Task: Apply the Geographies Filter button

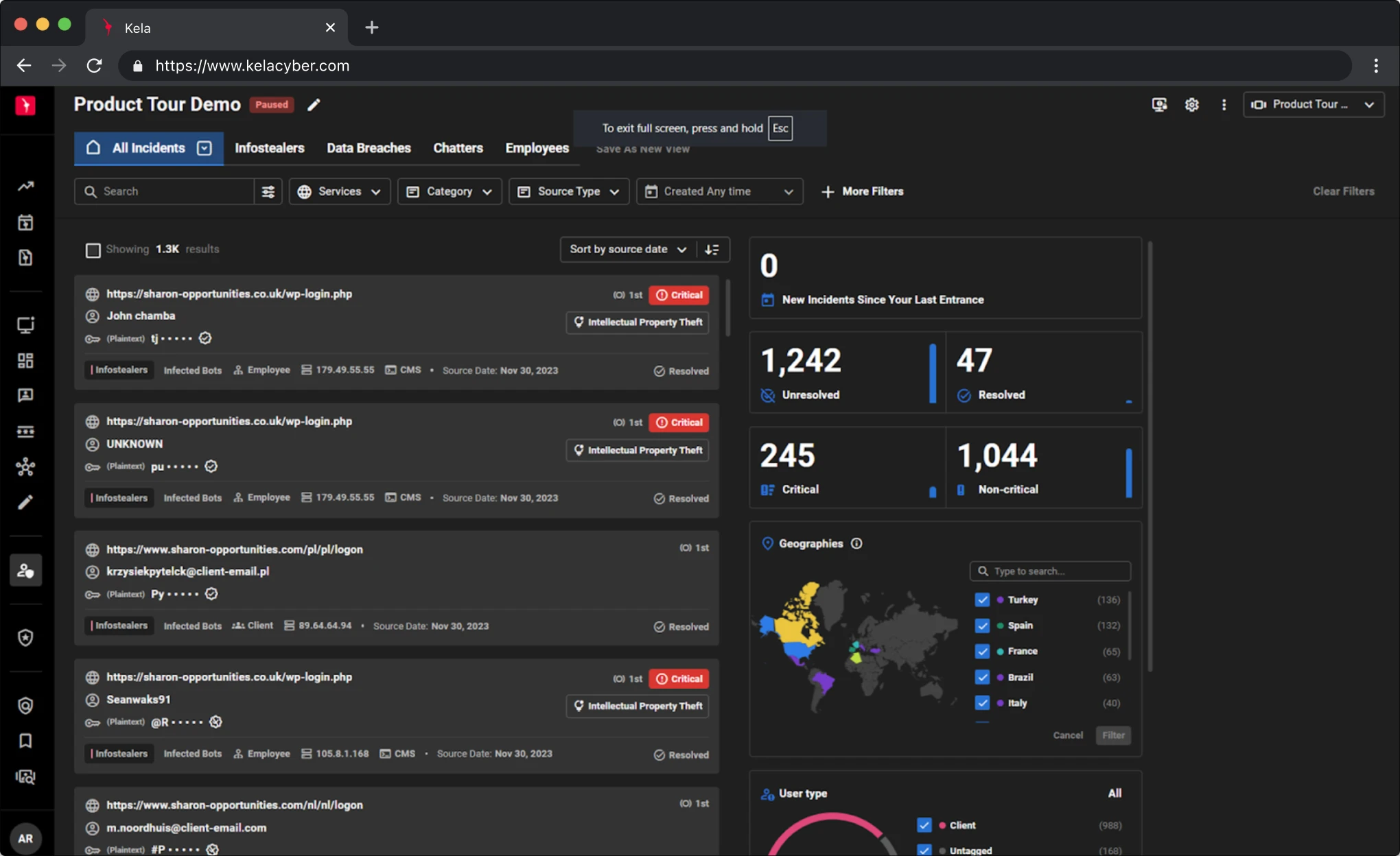Action: [x=1113, y=735]
